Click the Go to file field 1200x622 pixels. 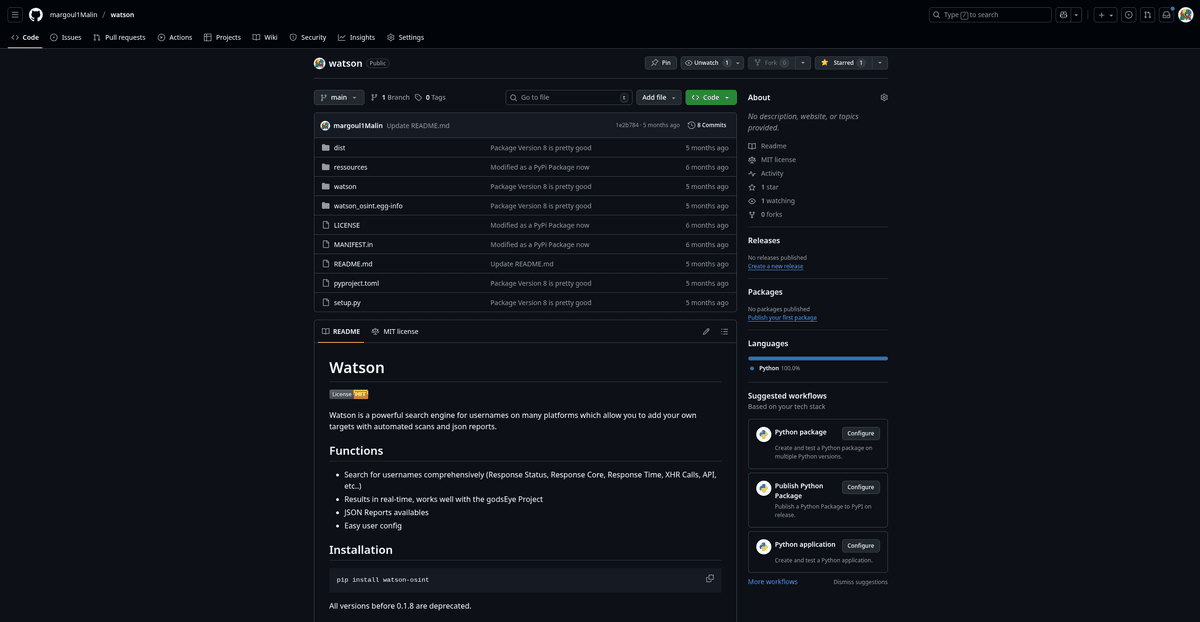[x=568, y=98]
